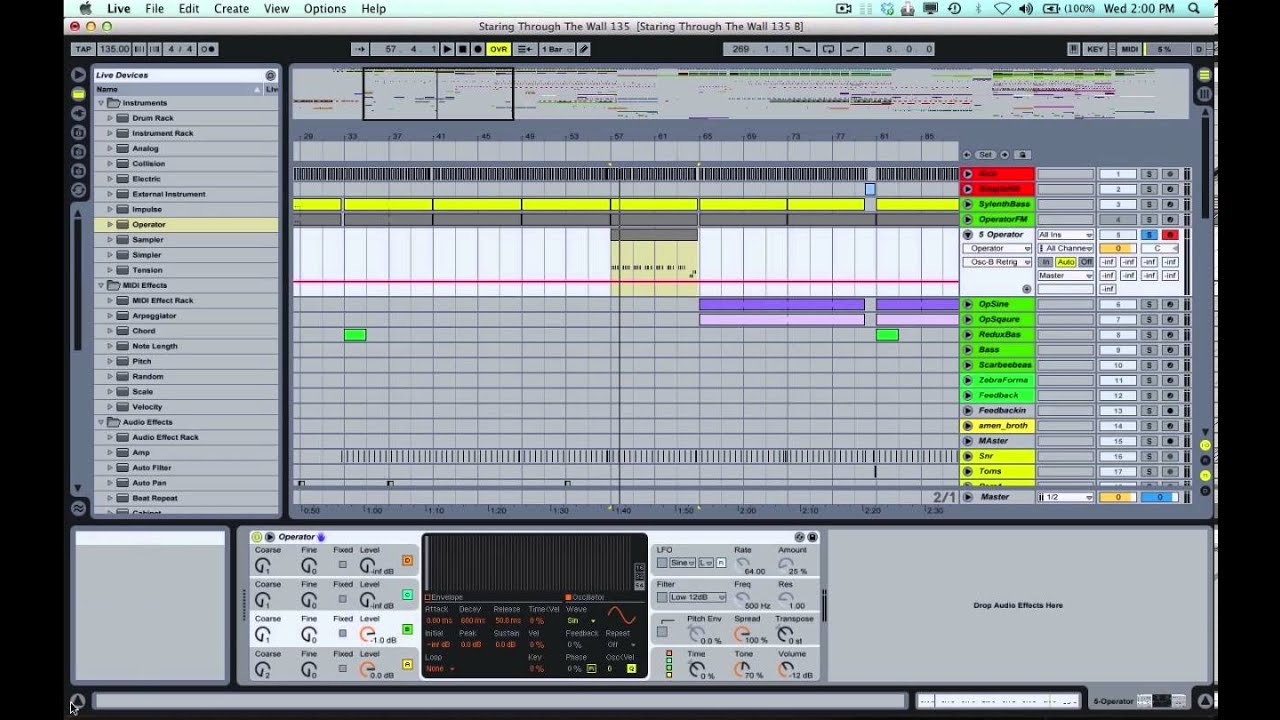The height and width of the screenshot is (720, 1280).
Task: Open the All Ins input dropdown
Action: tap(1064, 235)
